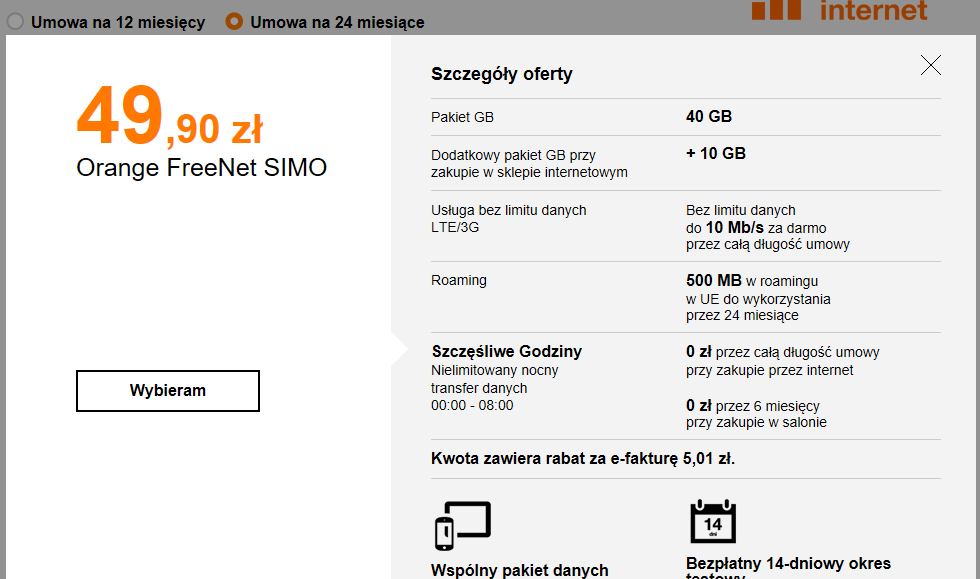Viewport: 980px width, 579px height.
Task: Click the Orange internet logo
Action: 840,10
